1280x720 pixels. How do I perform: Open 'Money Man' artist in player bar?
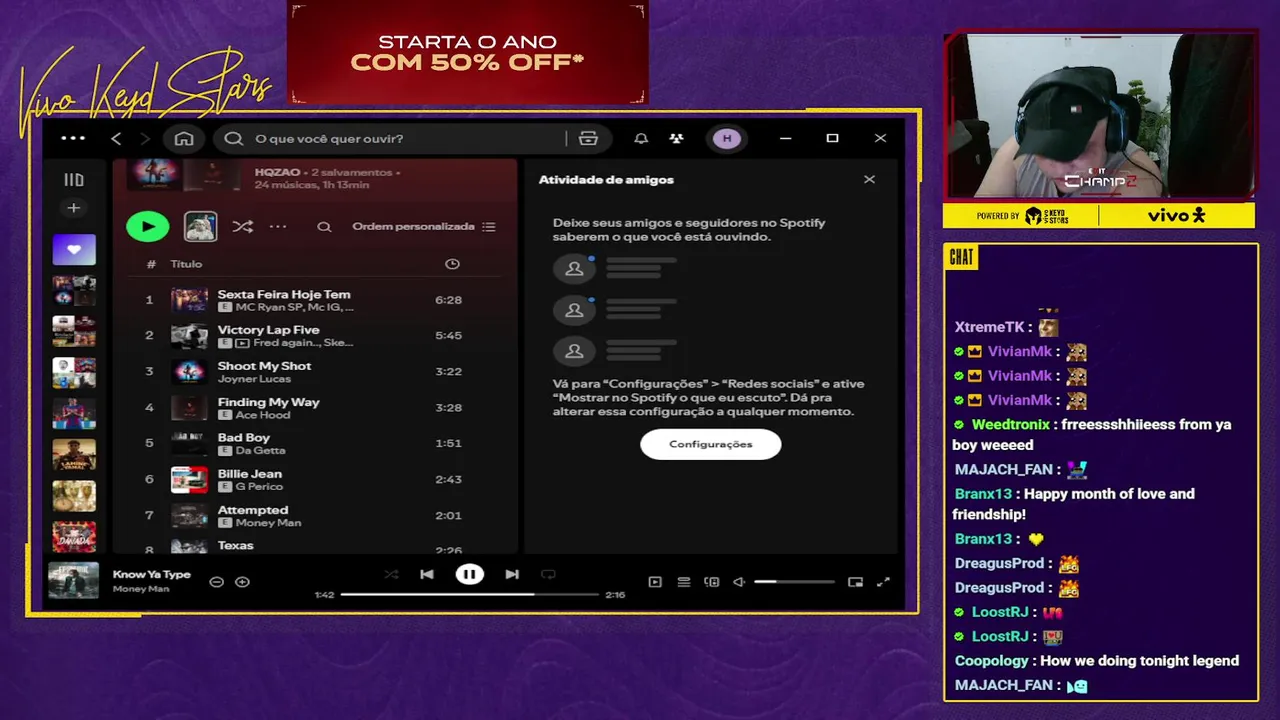[x=141, y=589]
